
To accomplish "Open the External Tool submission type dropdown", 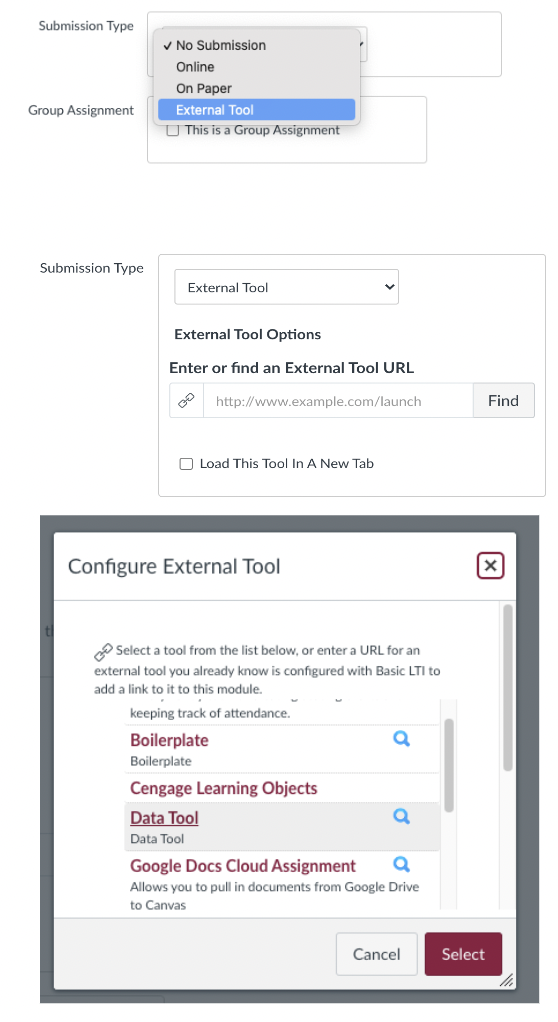I will pyautogui.click(x=286, y=287).
